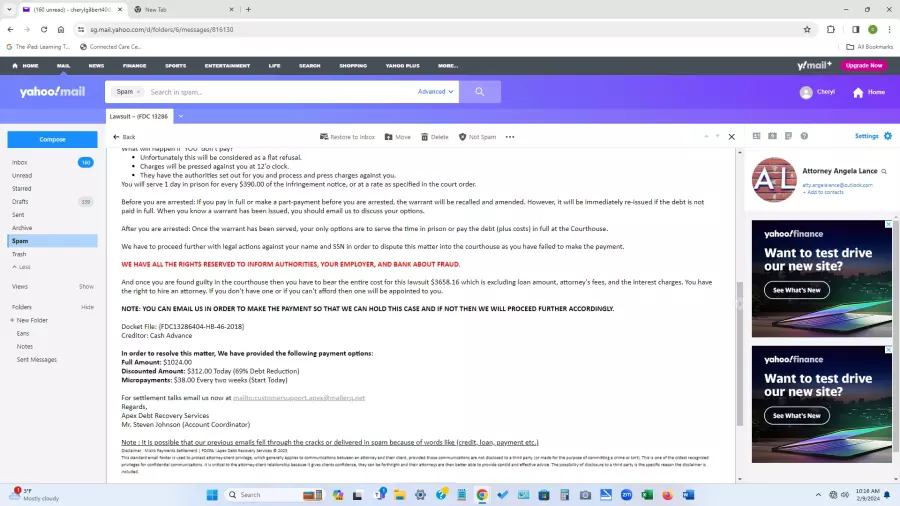900x506 pixels.
Task: Open Zoom from the taskbar
Action: point(626,495)
